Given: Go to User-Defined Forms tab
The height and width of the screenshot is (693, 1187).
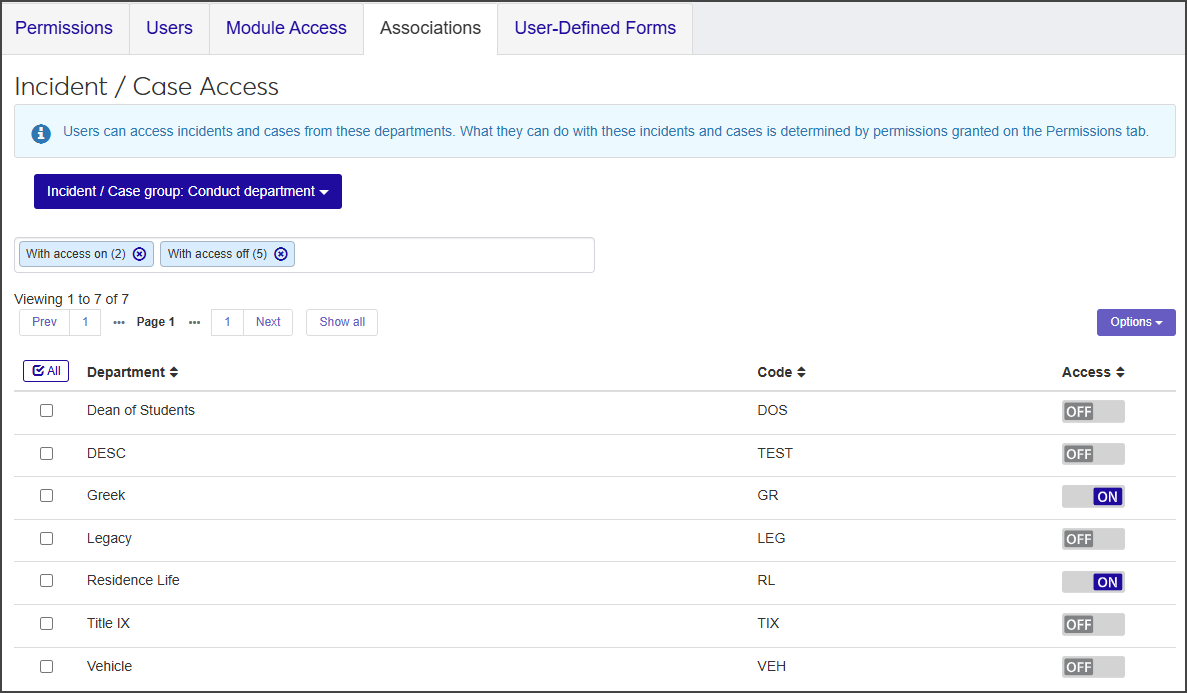Looking at the screenshot, I should [x=595, y=28].
